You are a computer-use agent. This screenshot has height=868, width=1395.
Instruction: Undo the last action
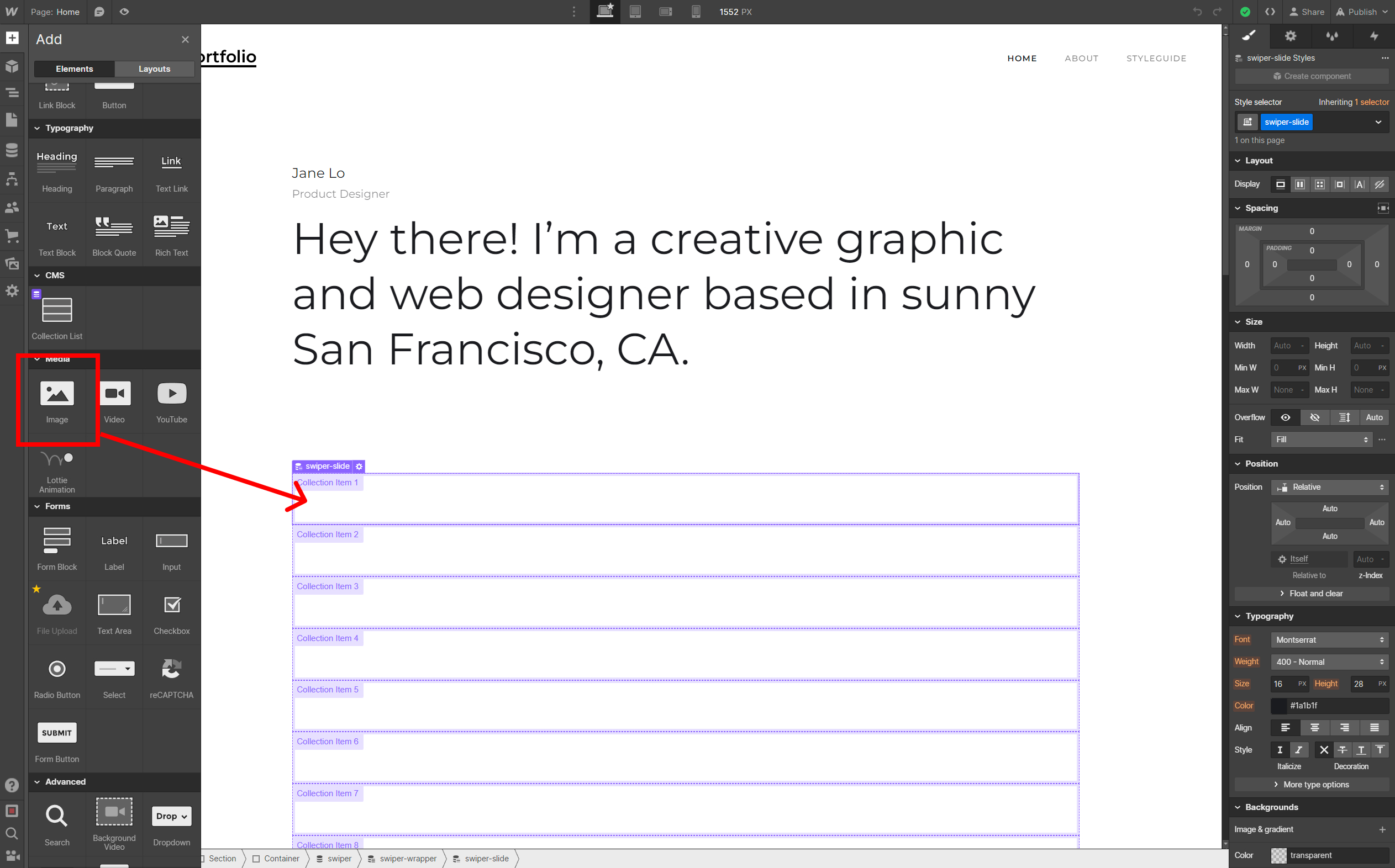pos(1197,12)
